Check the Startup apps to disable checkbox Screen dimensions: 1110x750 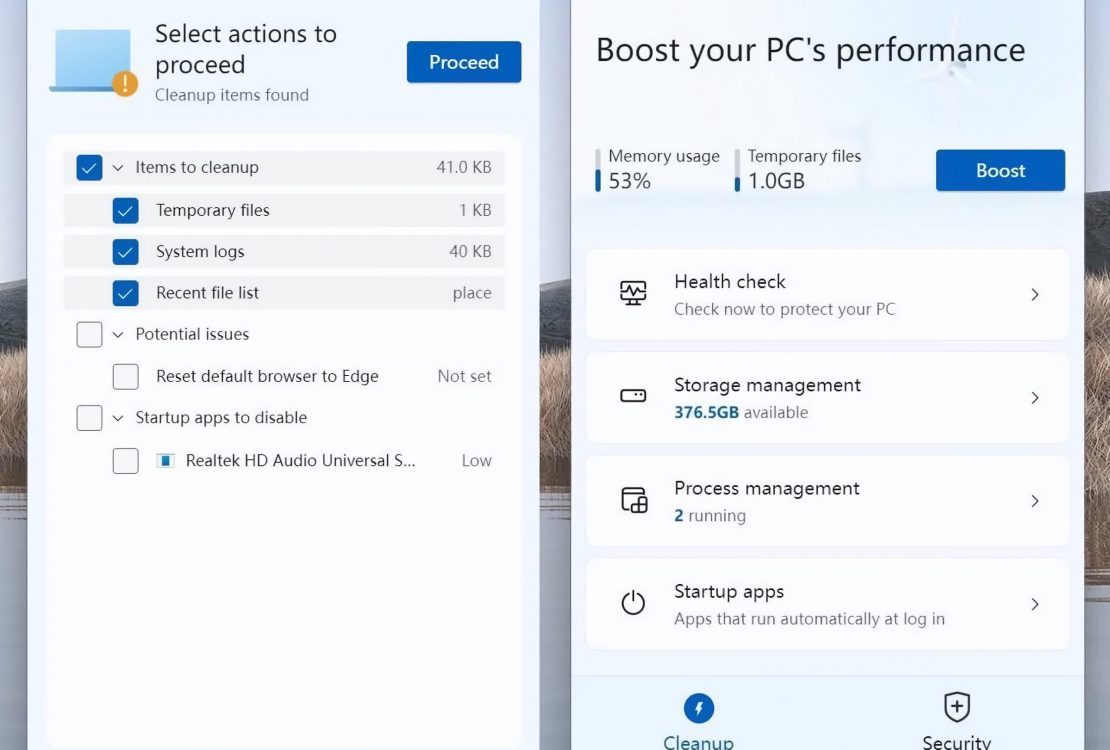(x=89, y=418)
